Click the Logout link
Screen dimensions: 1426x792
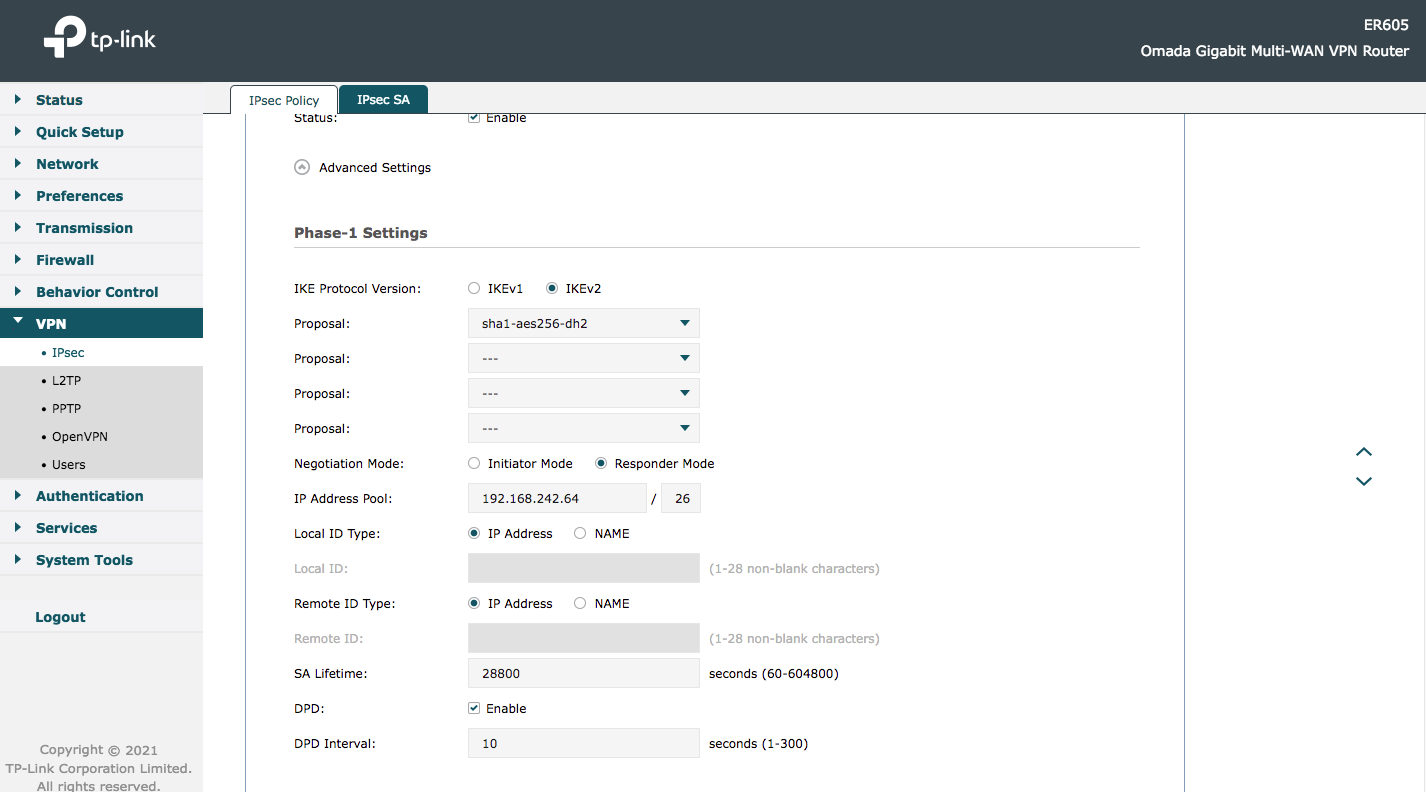[60, 617]
